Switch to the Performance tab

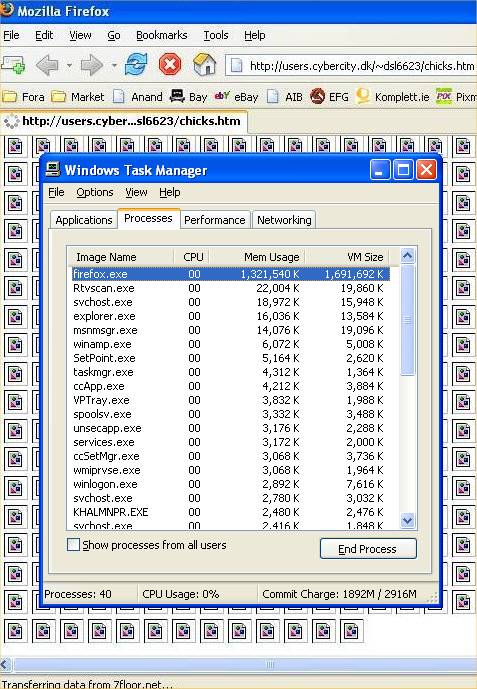click(215, 220)
